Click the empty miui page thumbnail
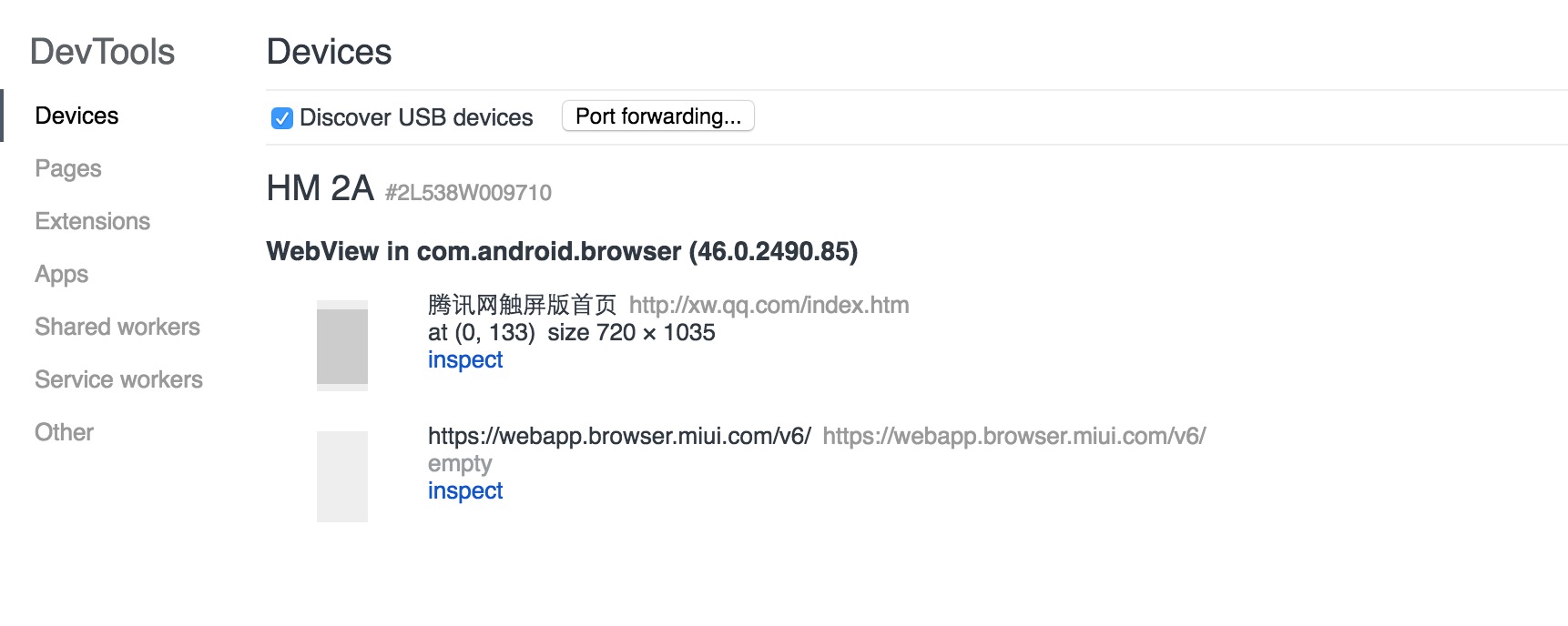The height and width of the screenshot is (626, 1568). (342, 477)
